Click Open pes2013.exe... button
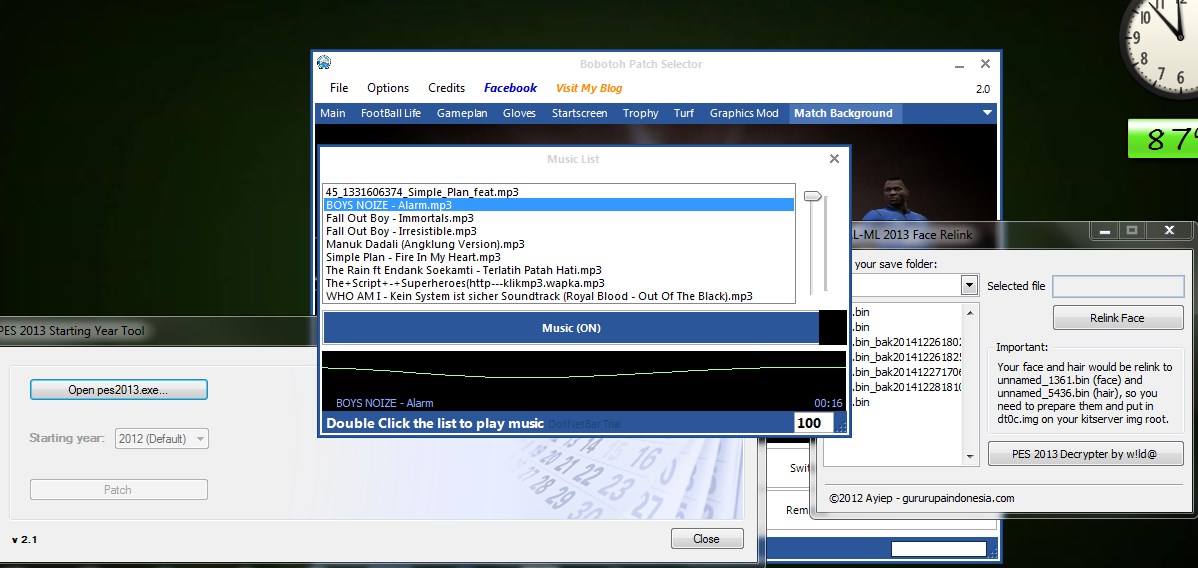Image resolution: width=1198 pixels, height=568 pixels. click(x=118, y=389)
